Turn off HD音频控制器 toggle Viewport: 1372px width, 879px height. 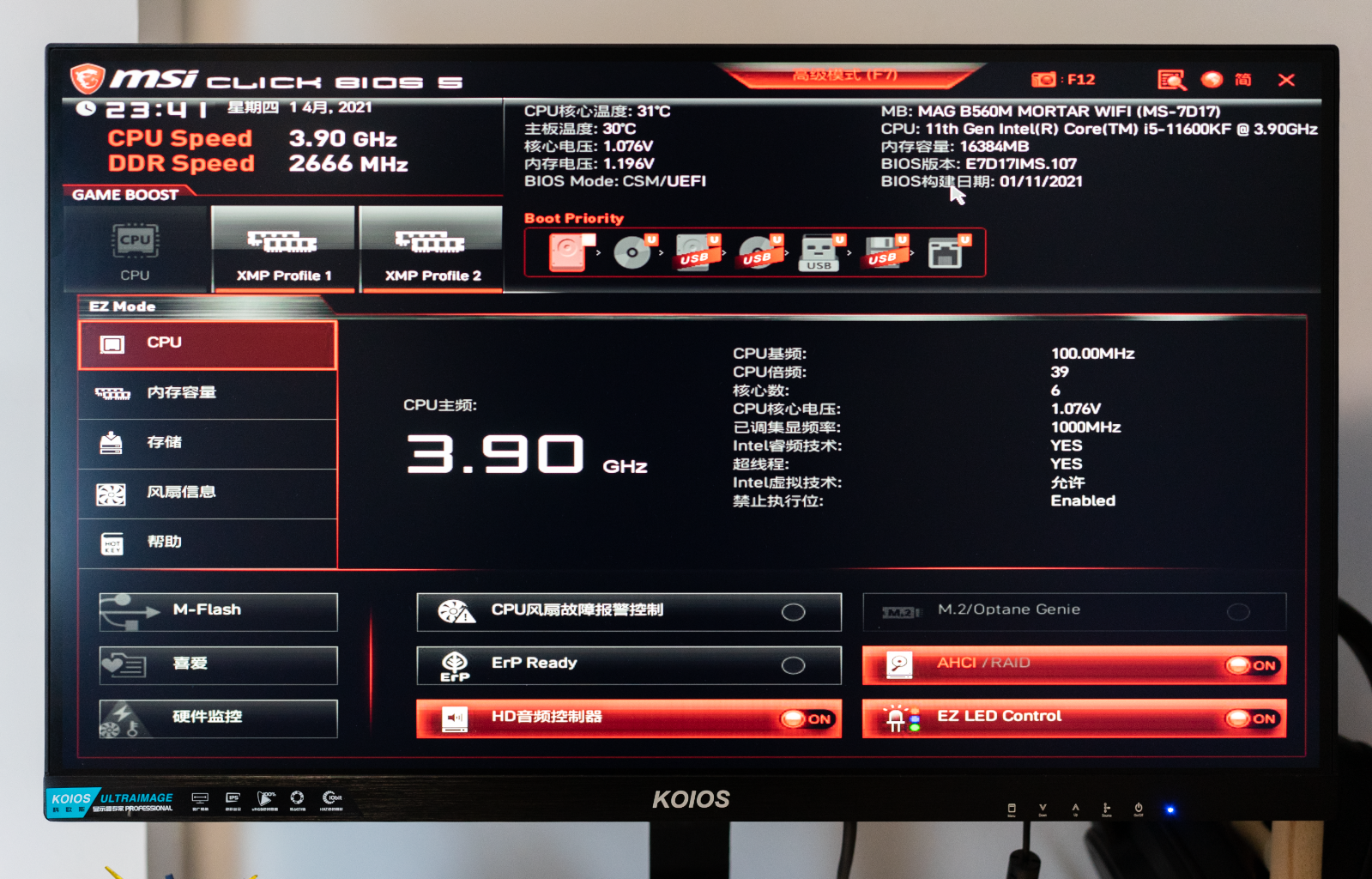point(806,719)
